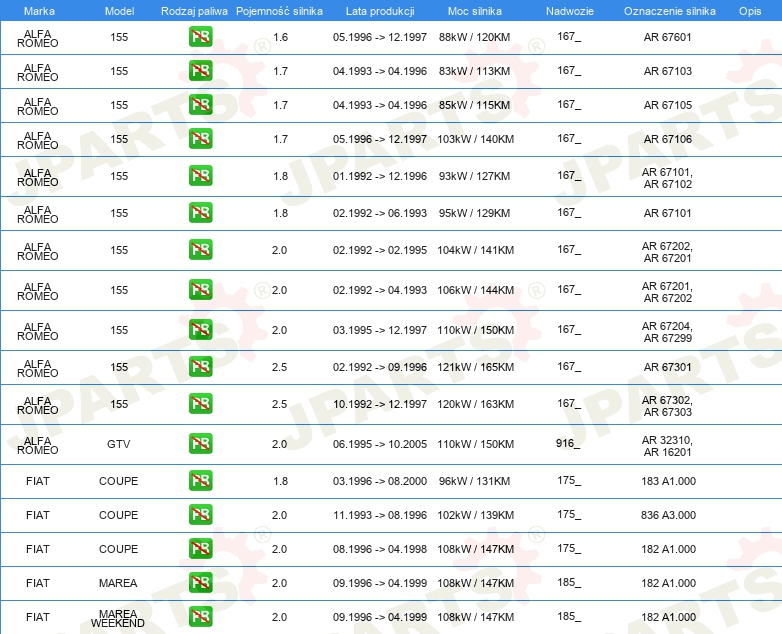
Task: Click dates 06.1995 -> 10.2005
Action: click(380, 444)
